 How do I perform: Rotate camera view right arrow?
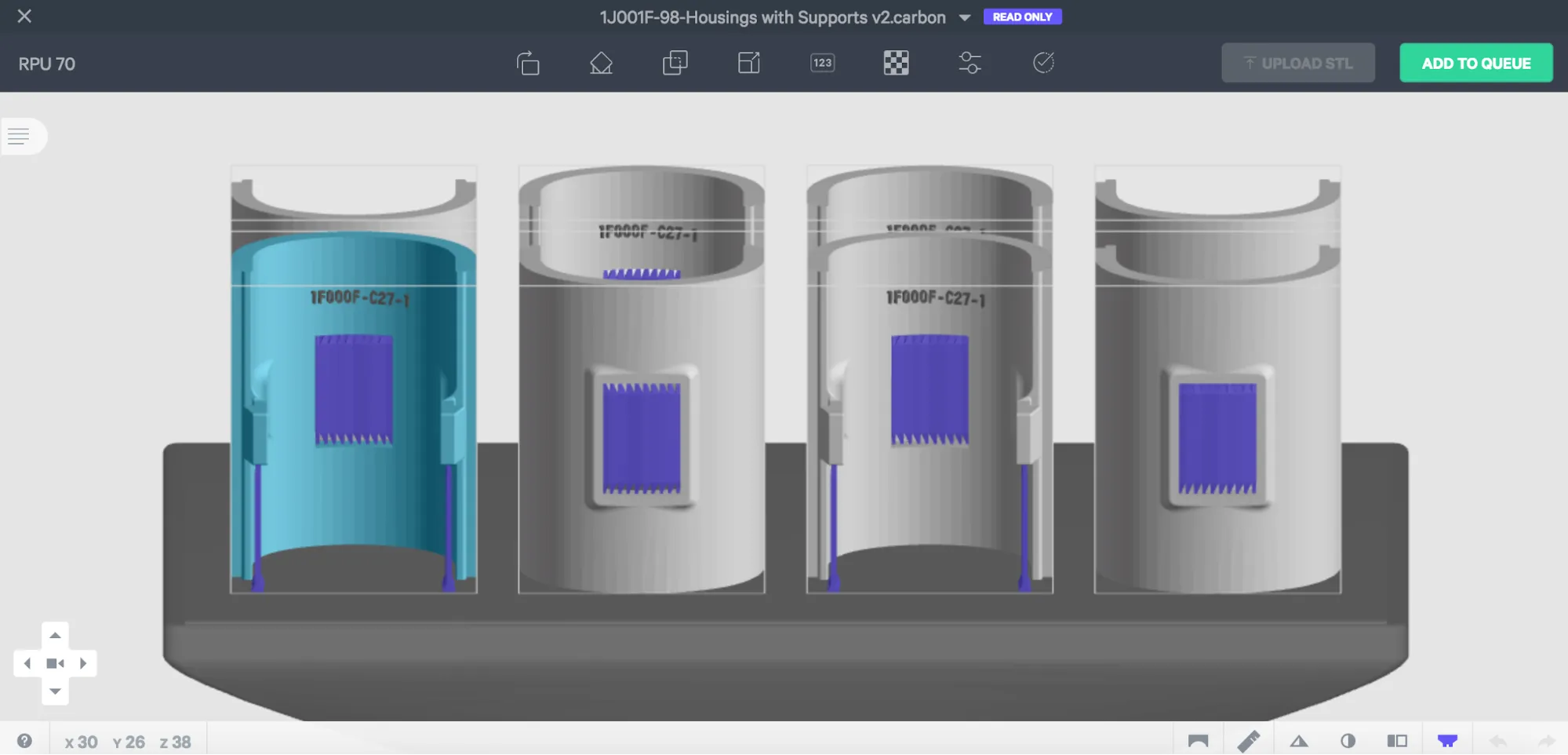pyautogui.click(x=83, y=663)
